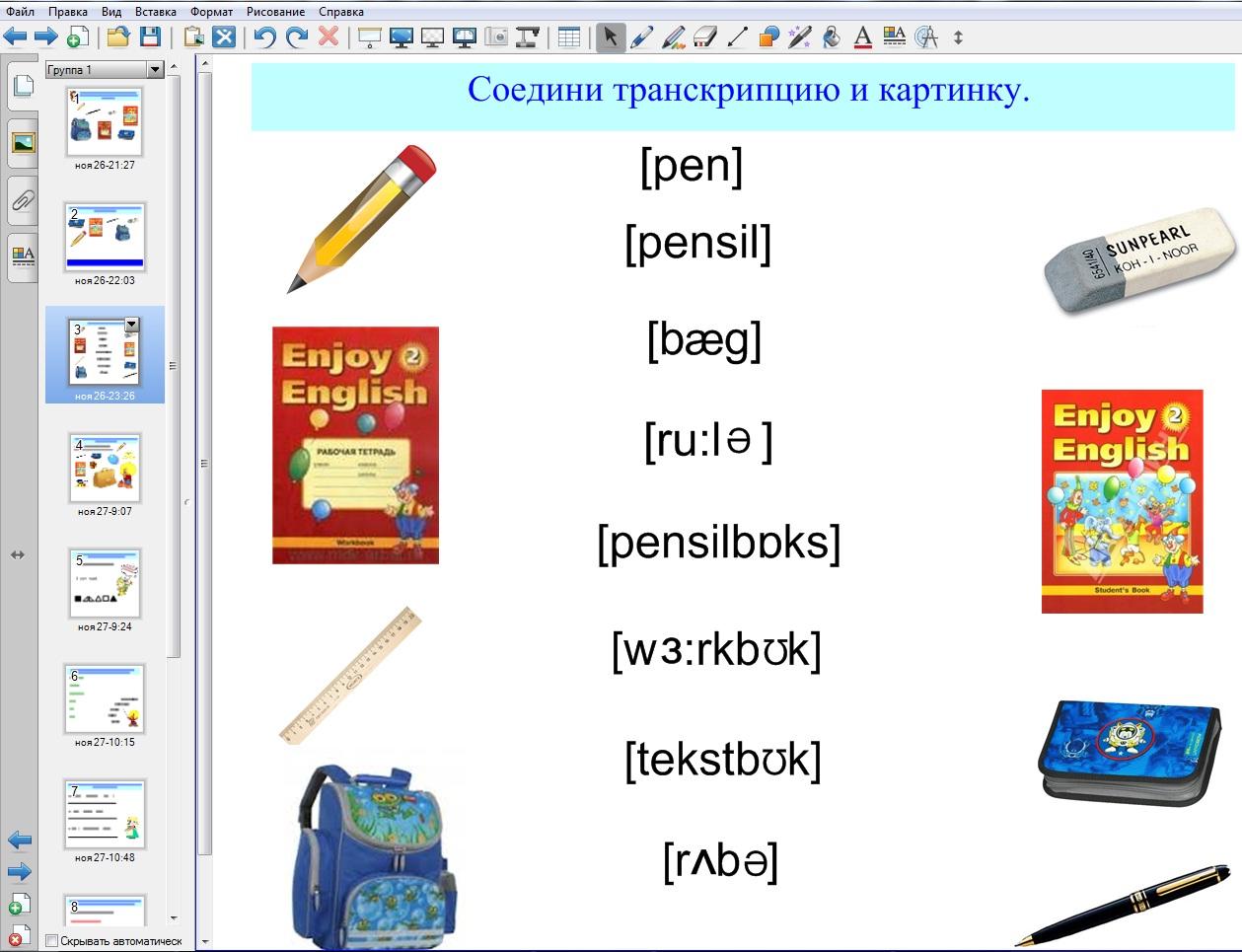Select the Line tool

click(737, 37)
